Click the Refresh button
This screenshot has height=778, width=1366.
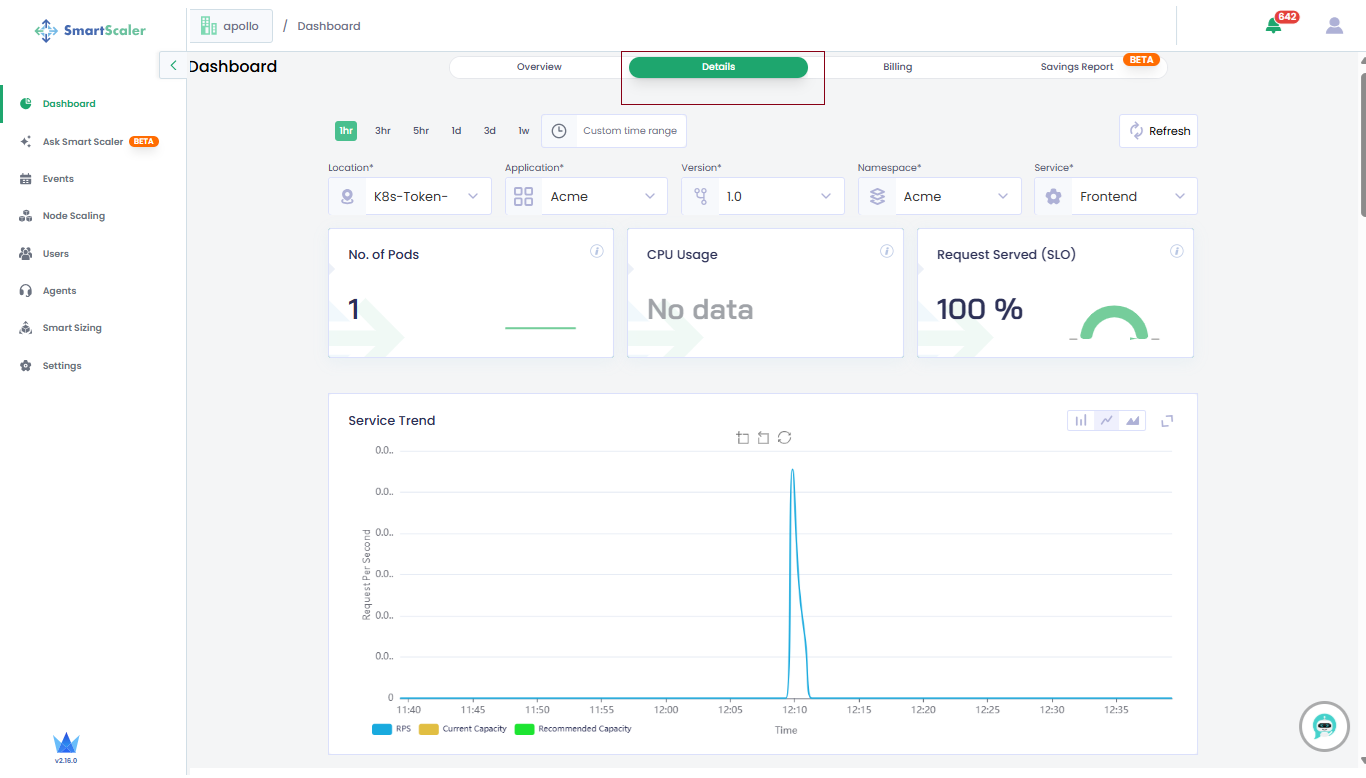(1158, 131)
